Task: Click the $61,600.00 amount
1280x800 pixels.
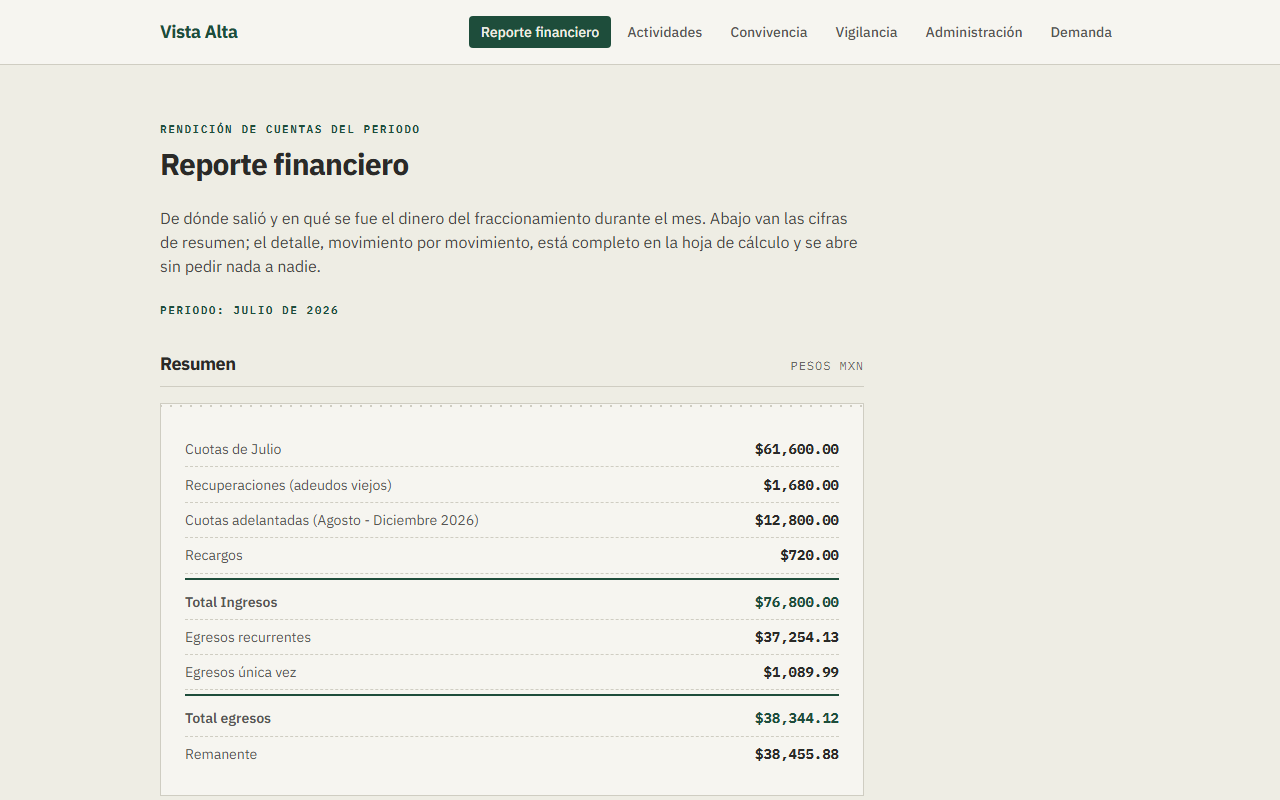Action: tap(797, 449)
